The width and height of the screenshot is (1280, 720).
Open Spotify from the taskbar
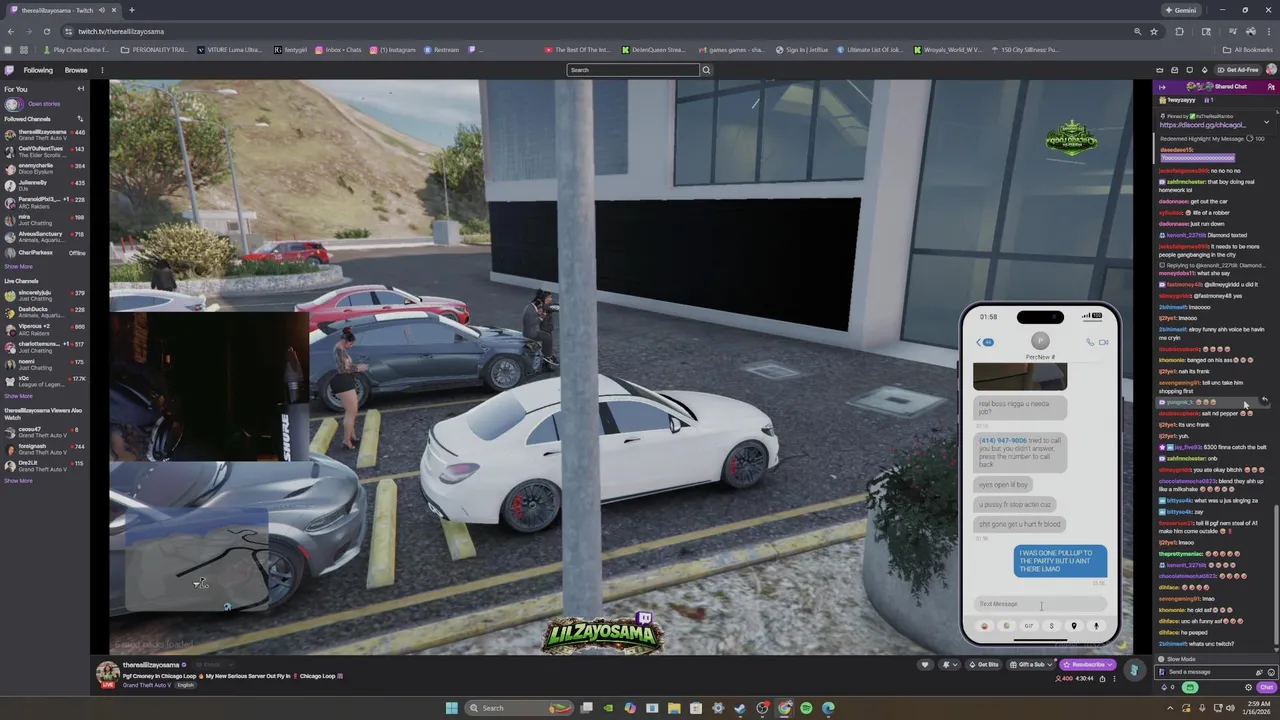[x=806, y=708]
